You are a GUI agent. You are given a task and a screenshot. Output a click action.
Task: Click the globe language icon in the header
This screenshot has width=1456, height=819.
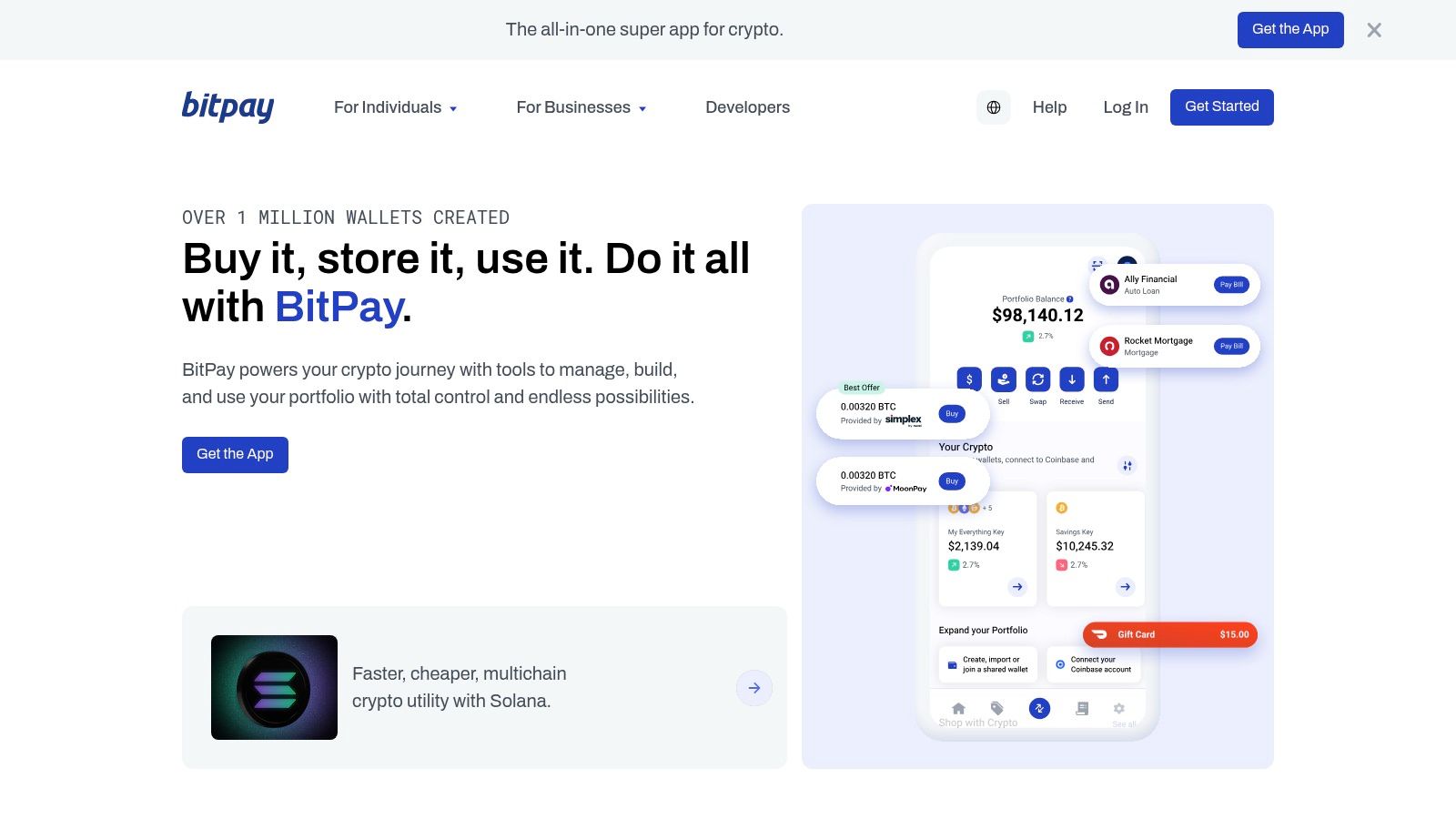tap(994, 107)
